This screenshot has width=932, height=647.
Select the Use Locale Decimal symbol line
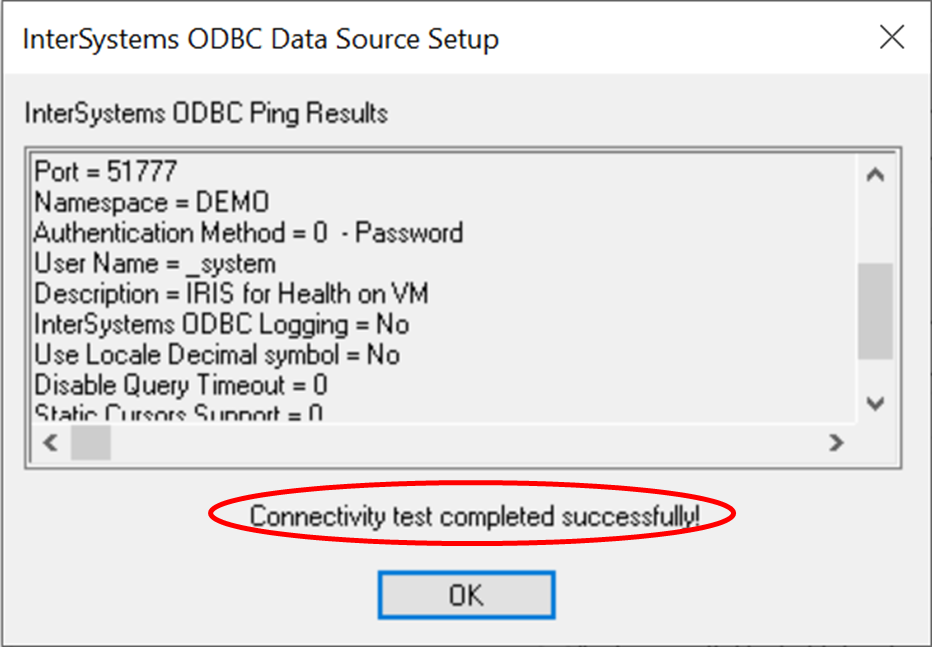217,355
